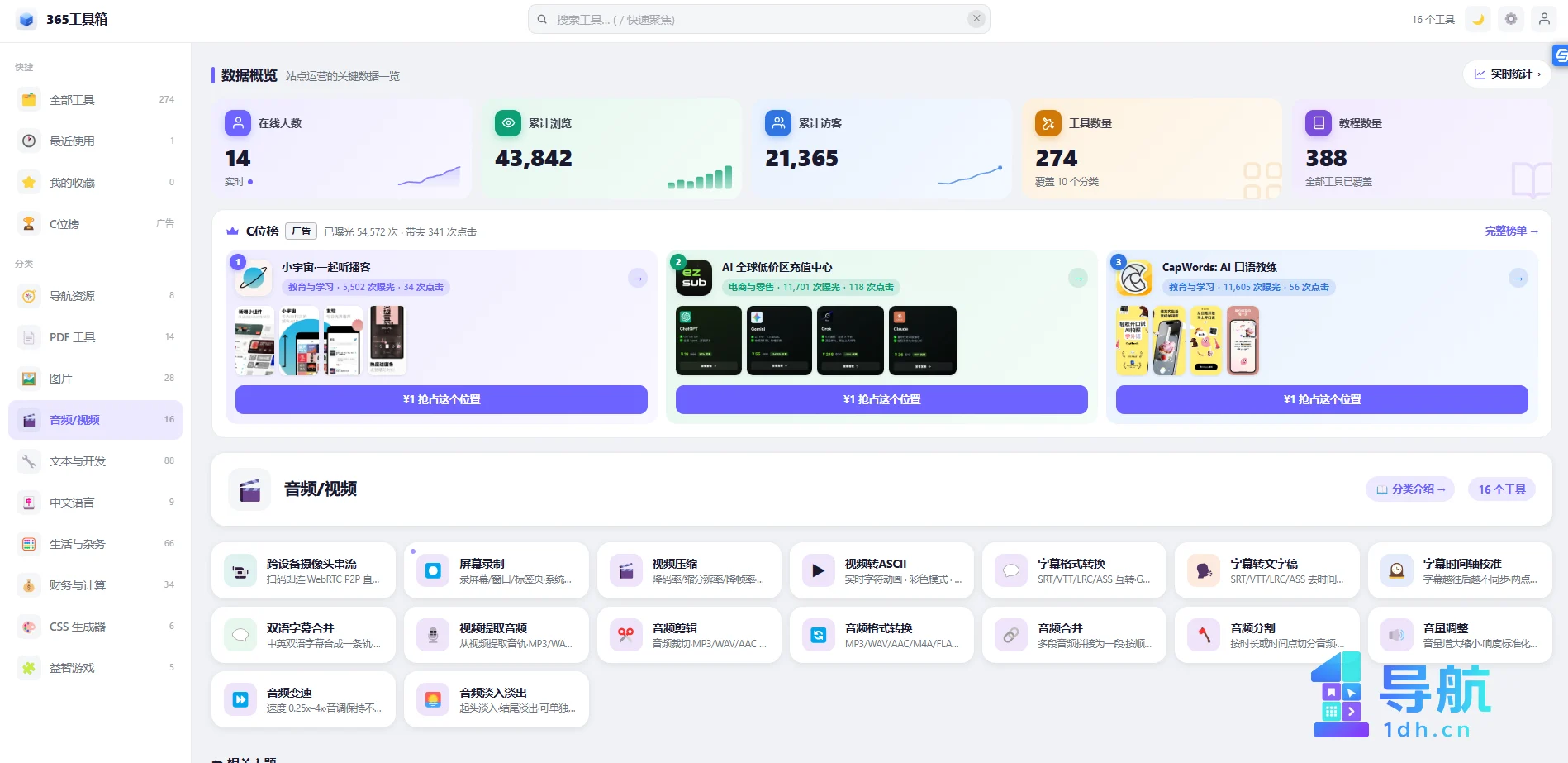Toggle dark mode moon icon

tap(1478, 19)
